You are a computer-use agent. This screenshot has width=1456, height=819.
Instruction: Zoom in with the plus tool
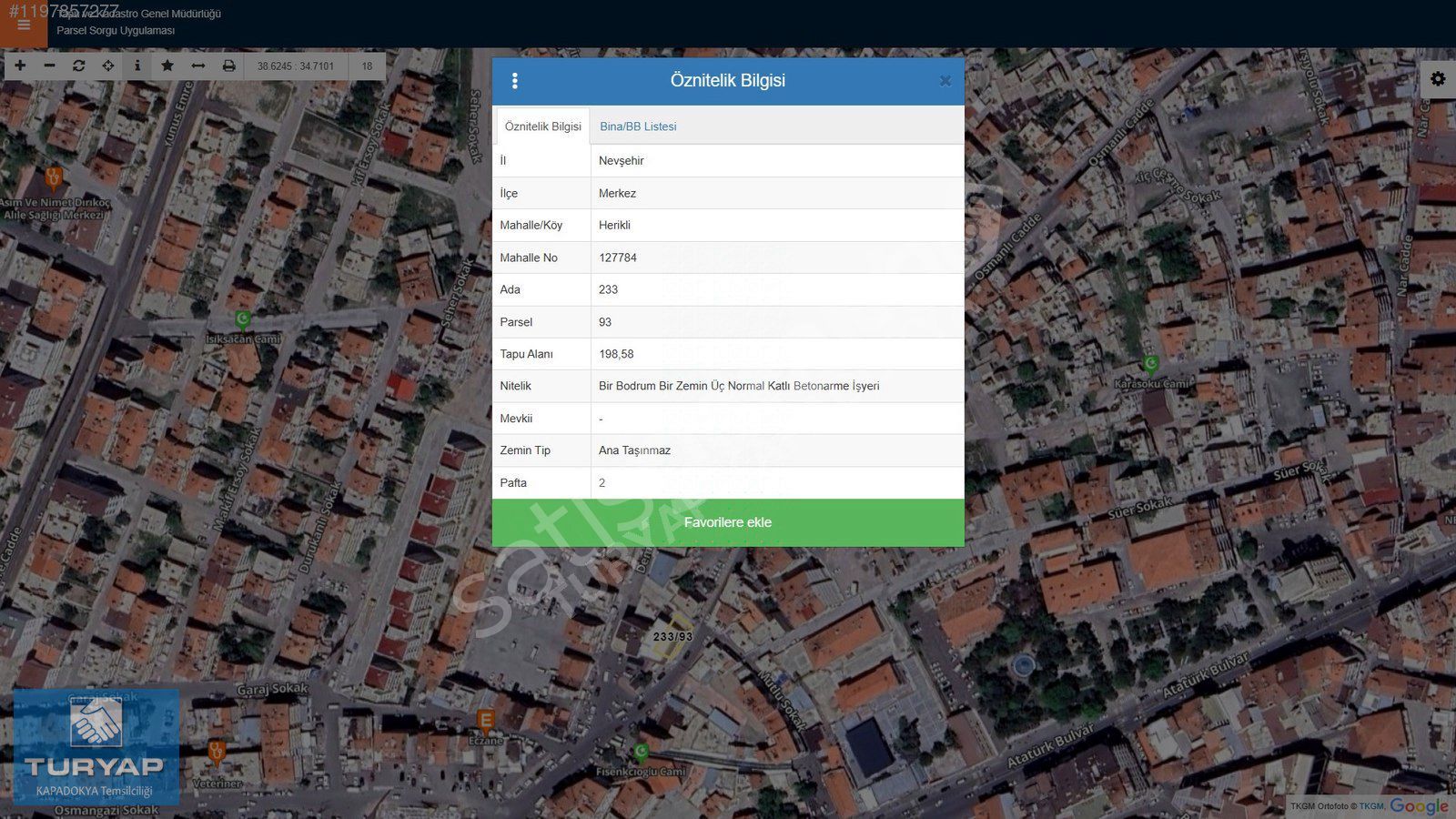tap(20, 66)
